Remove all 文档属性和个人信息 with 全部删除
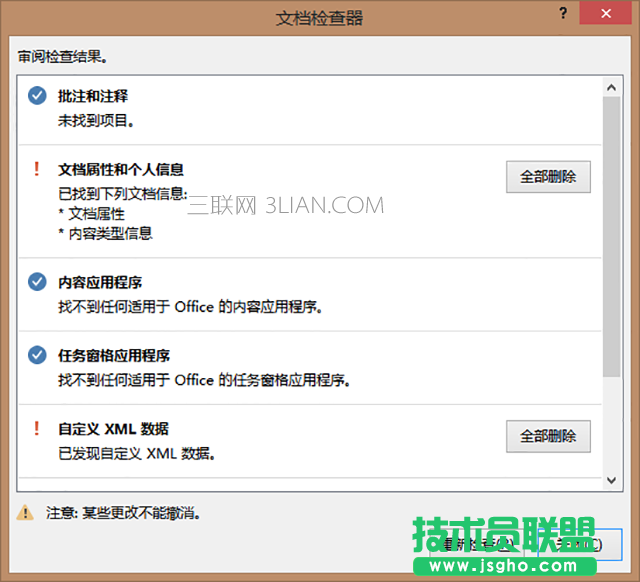This screenshot has width=640, height=582. click(548, 177)
